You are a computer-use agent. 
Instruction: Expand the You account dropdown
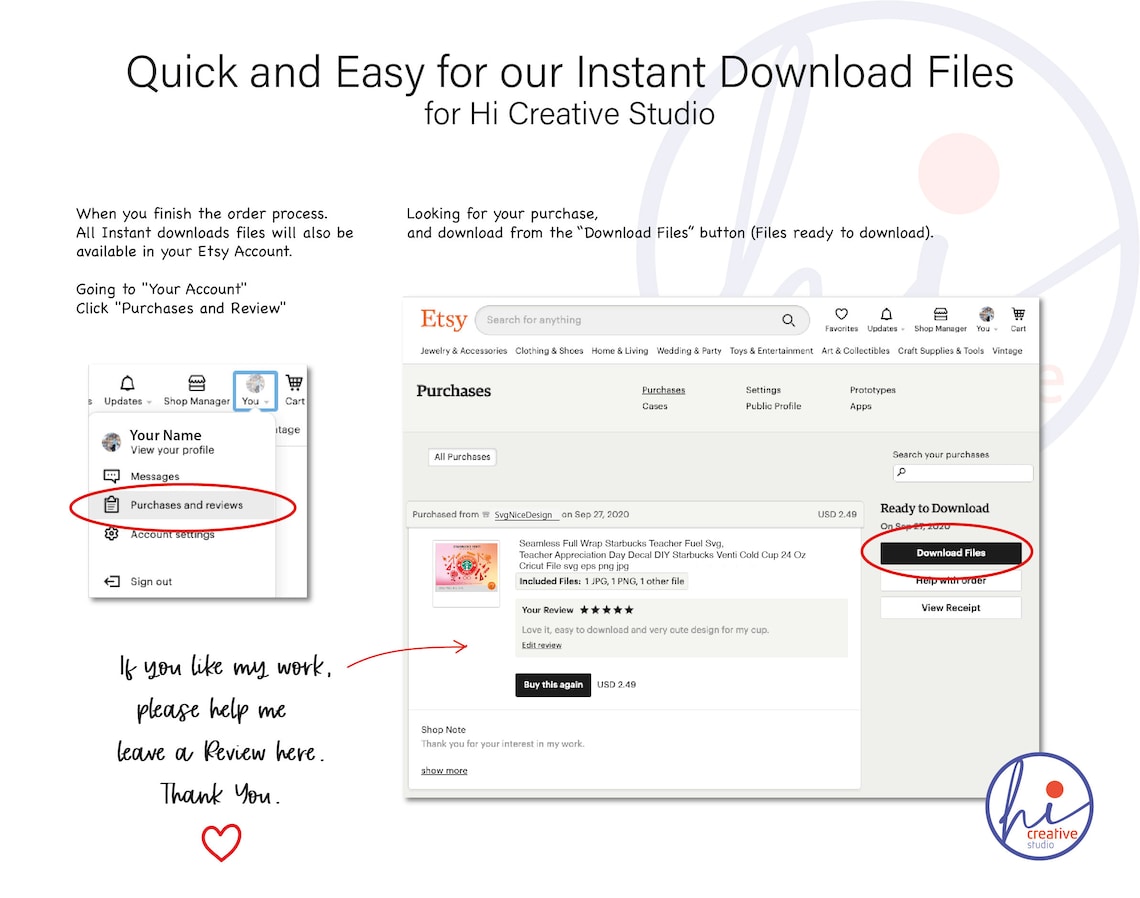(255, 391)
